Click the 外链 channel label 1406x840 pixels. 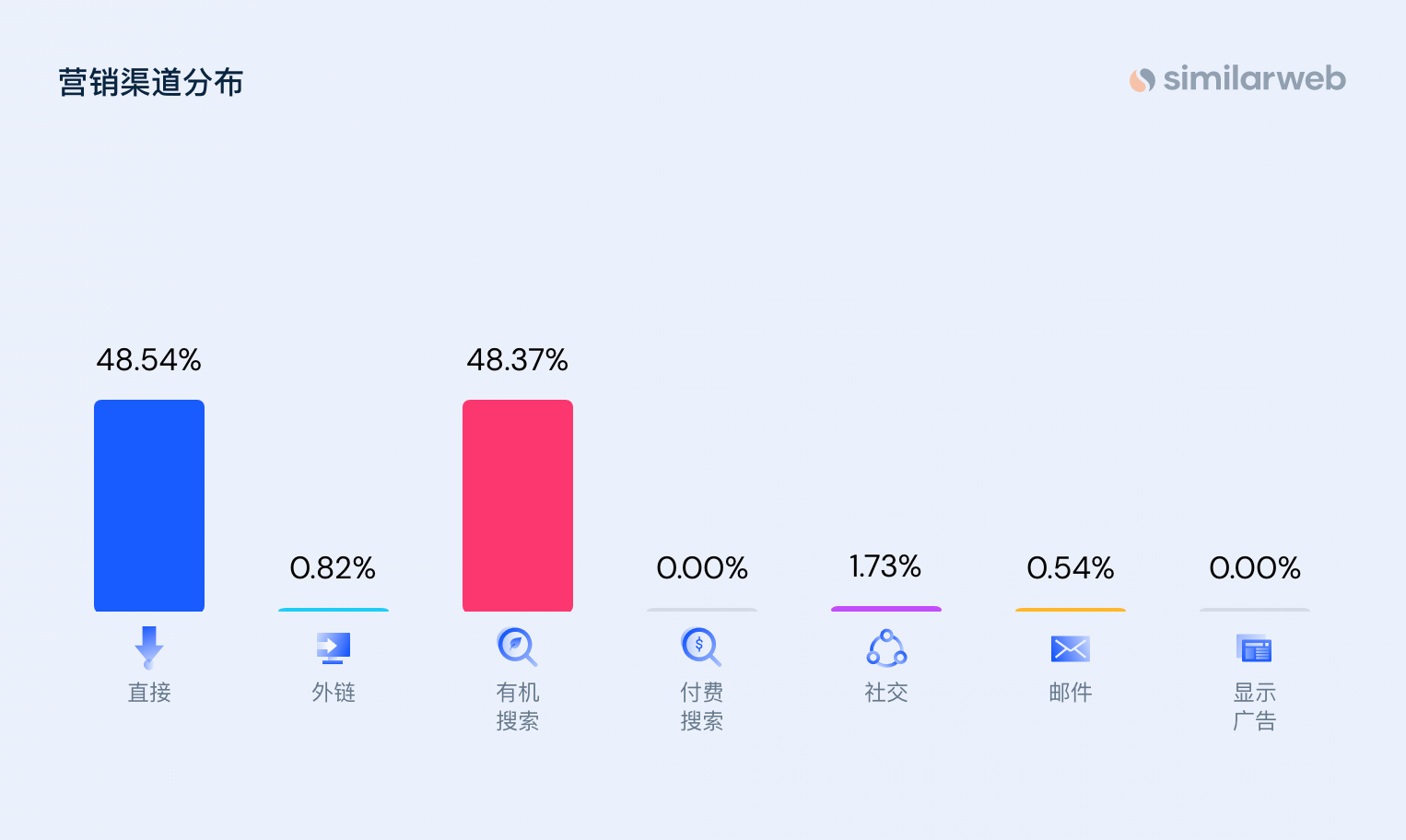point(334,693)
